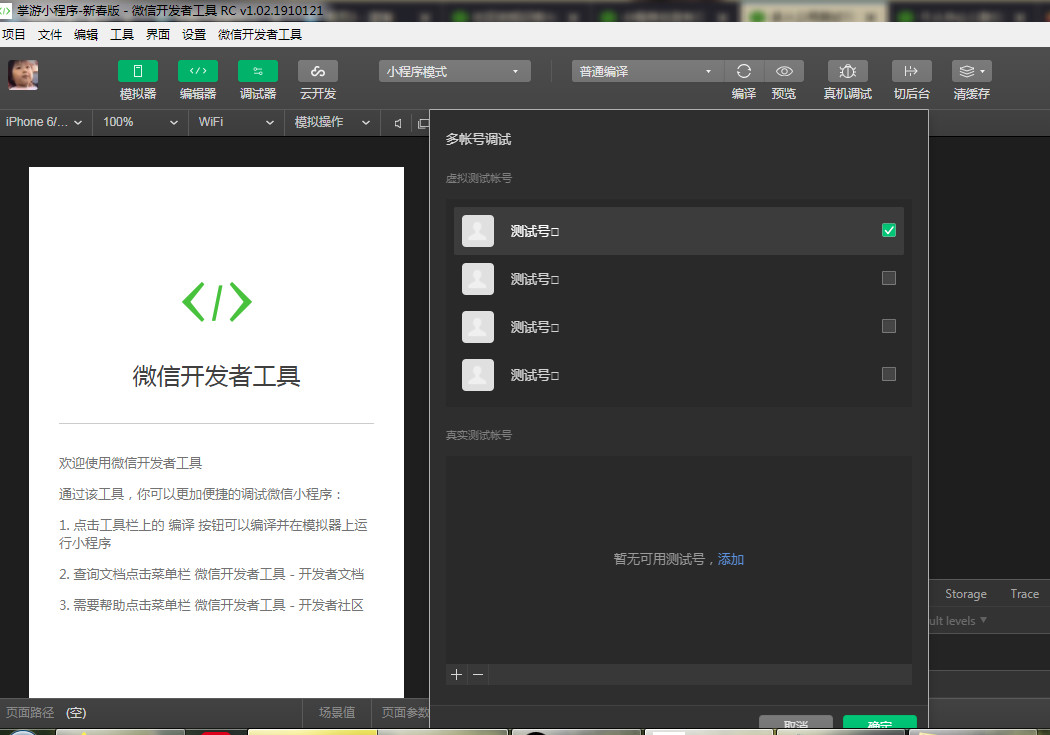Open the 云开发 cloud development console
Image resolution: width=1050 pixels, height=735 pixels.
pyautogui.click(x=318, y=71)
